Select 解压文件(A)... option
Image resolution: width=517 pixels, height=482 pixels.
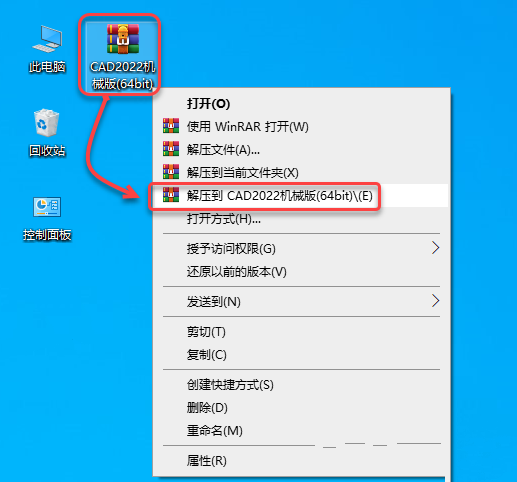223,150
